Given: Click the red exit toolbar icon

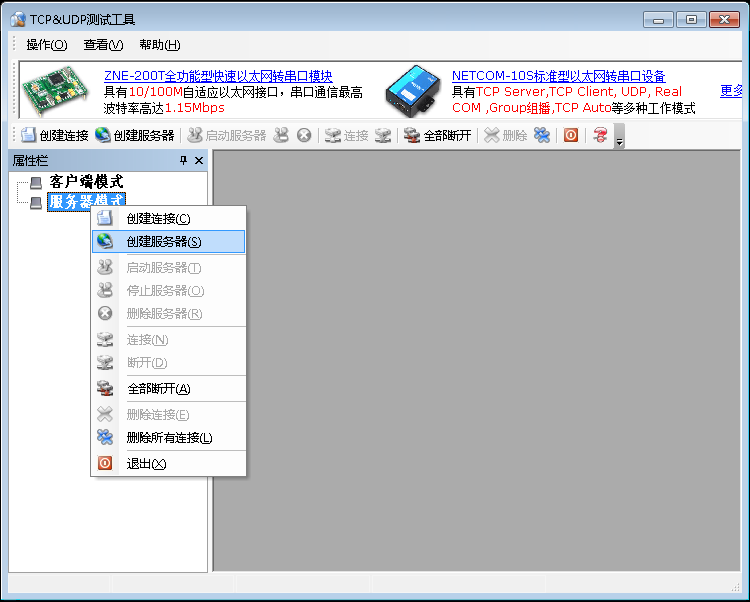Looking at the screenshot, I should [x=571, y=135].
